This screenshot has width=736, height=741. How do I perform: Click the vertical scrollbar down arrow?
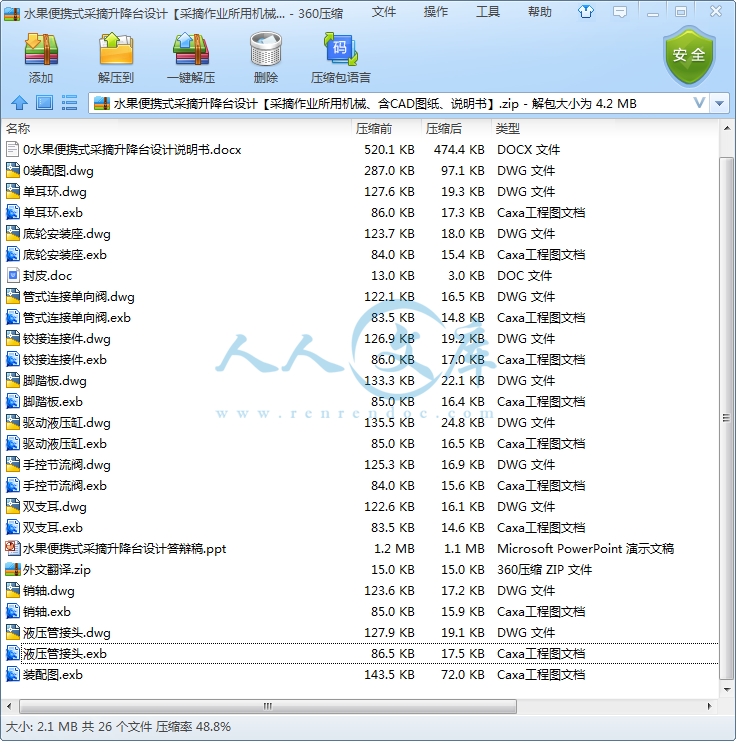(727, 689)
